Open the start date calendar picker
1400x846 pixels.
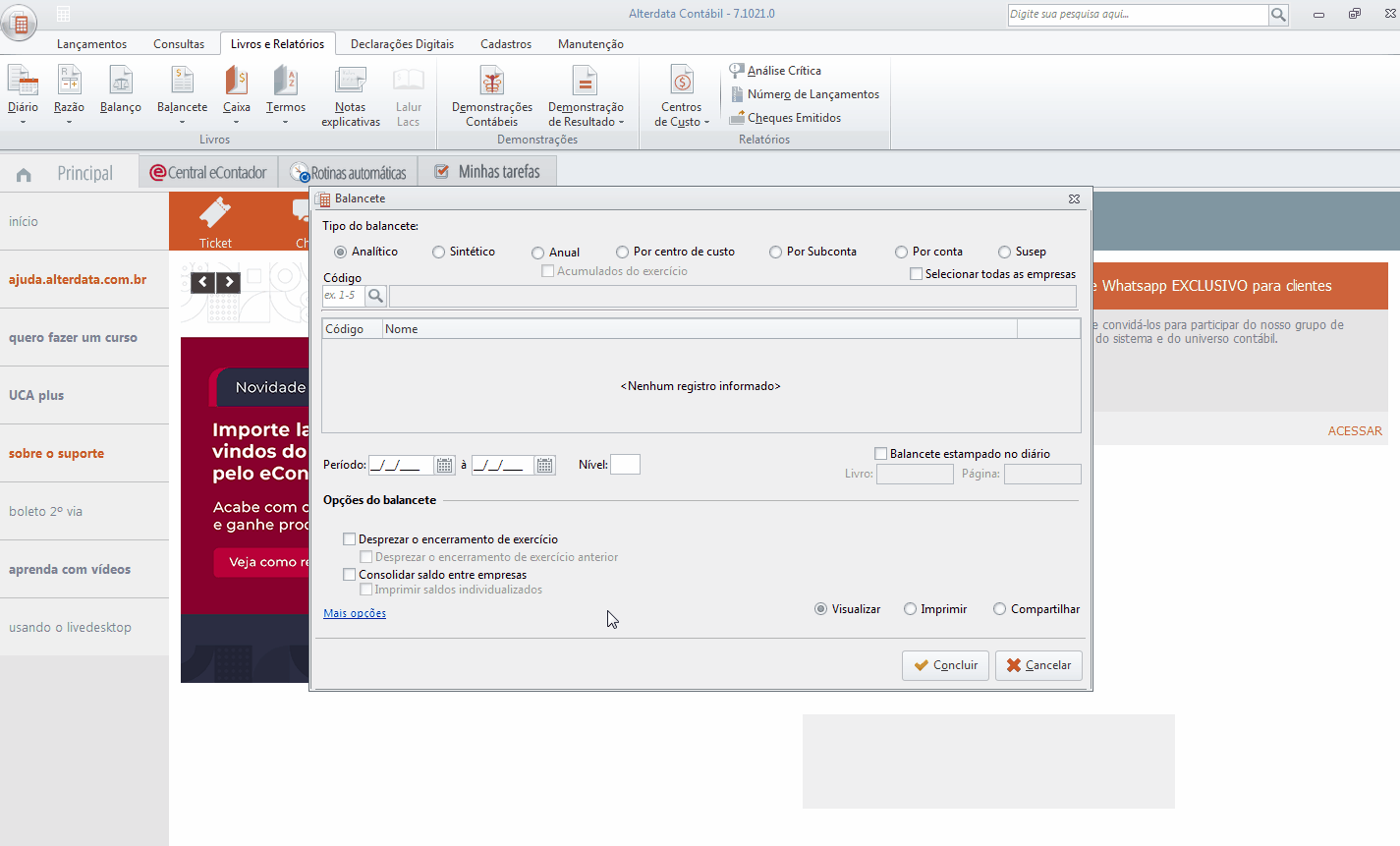(x=445, y=466)
